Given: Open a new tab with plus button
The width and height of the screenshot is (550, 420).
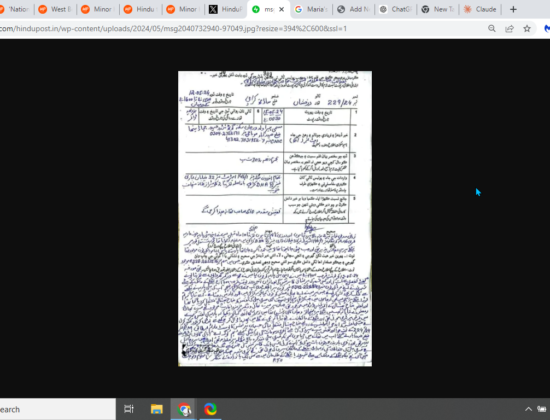Looking at the screenshot, I should (513, 9).
